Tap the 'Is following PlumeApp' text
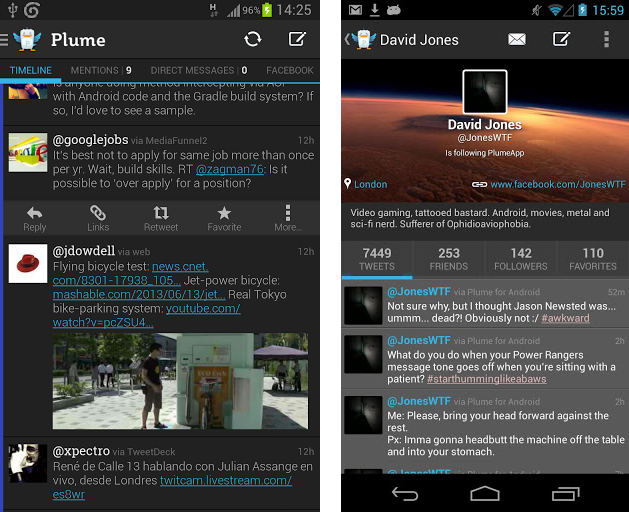The height and width of the screenshot is (512, 629). (x=485, y=153)
